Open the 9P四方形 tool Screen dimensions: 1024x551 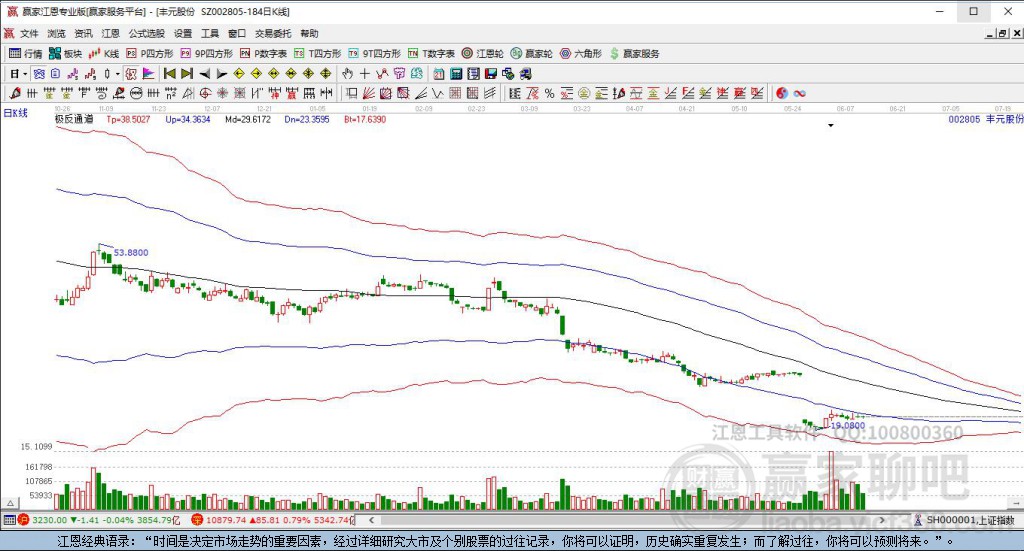click(x=206, y=54)
